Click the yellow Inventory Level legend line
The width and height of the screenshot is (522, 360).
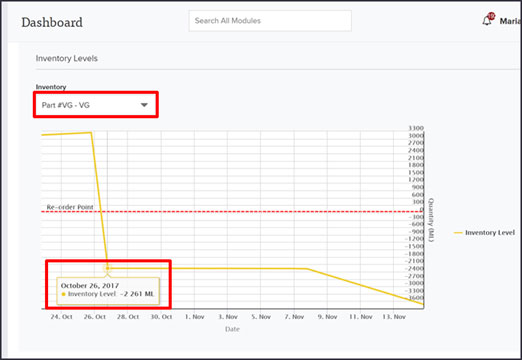tap(458, 233)
